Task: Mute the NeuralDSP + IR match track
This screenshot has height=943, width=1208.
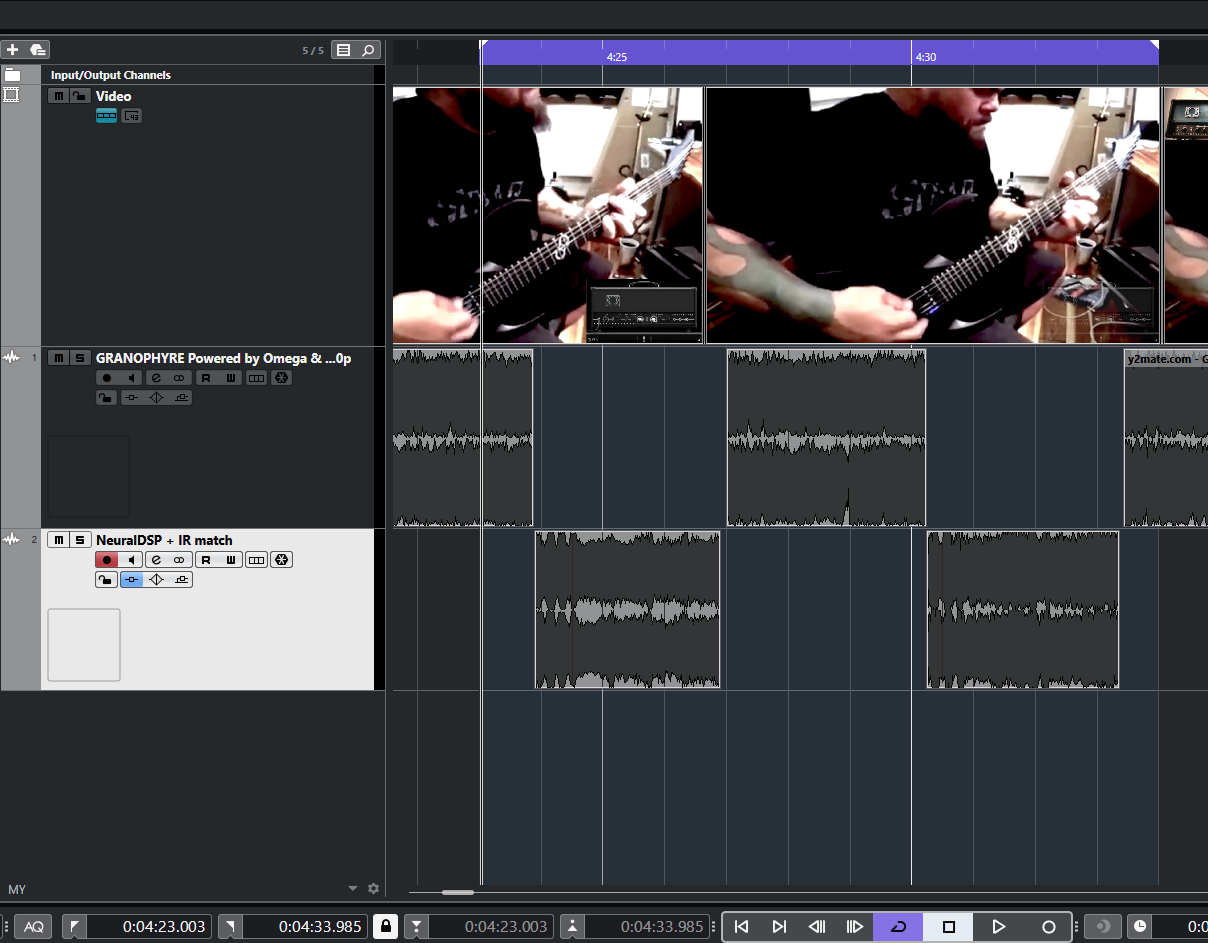Action: tap(59, 540)
